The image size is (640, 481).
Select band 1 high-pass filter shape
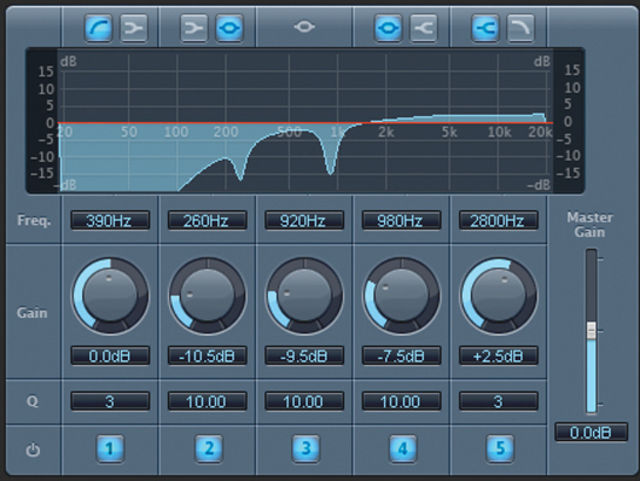pyautogui.click(x=99, y=28)
